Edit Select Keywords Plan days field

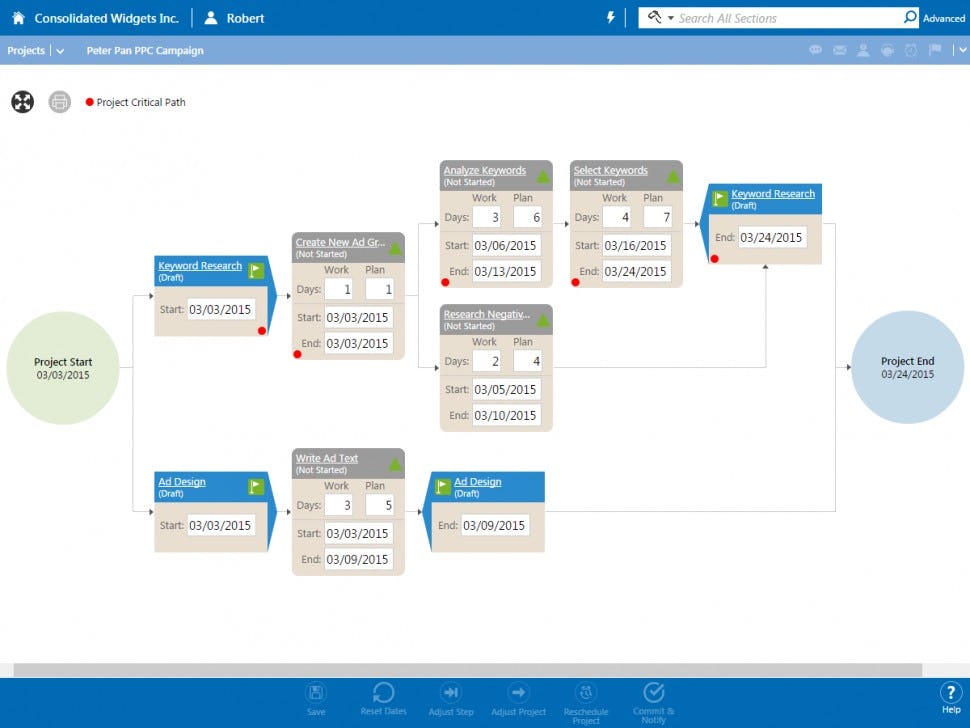tap(658, 217)
